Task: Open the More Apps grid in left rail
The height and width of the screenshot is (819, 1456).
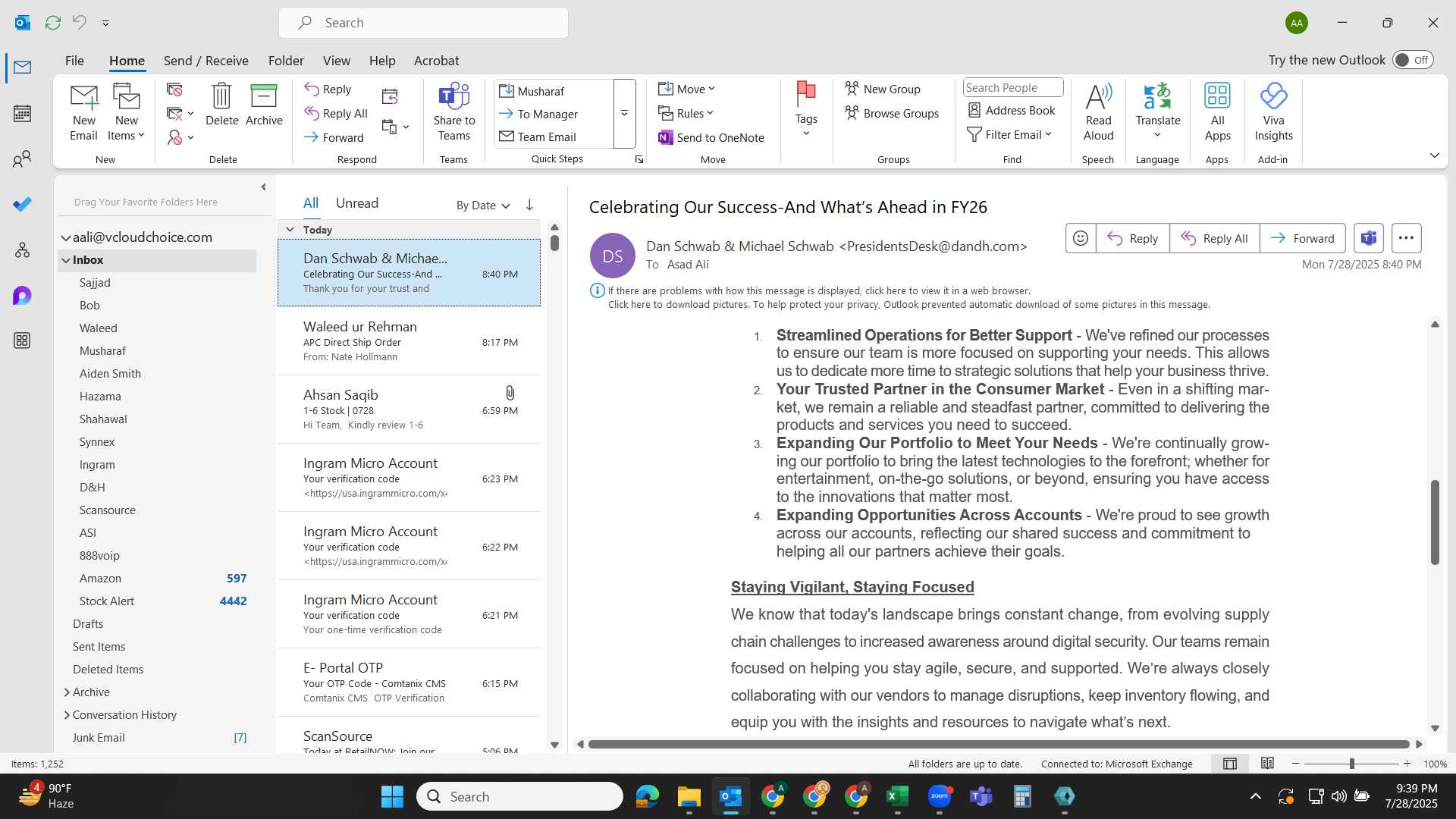Action: click(22, 340)
